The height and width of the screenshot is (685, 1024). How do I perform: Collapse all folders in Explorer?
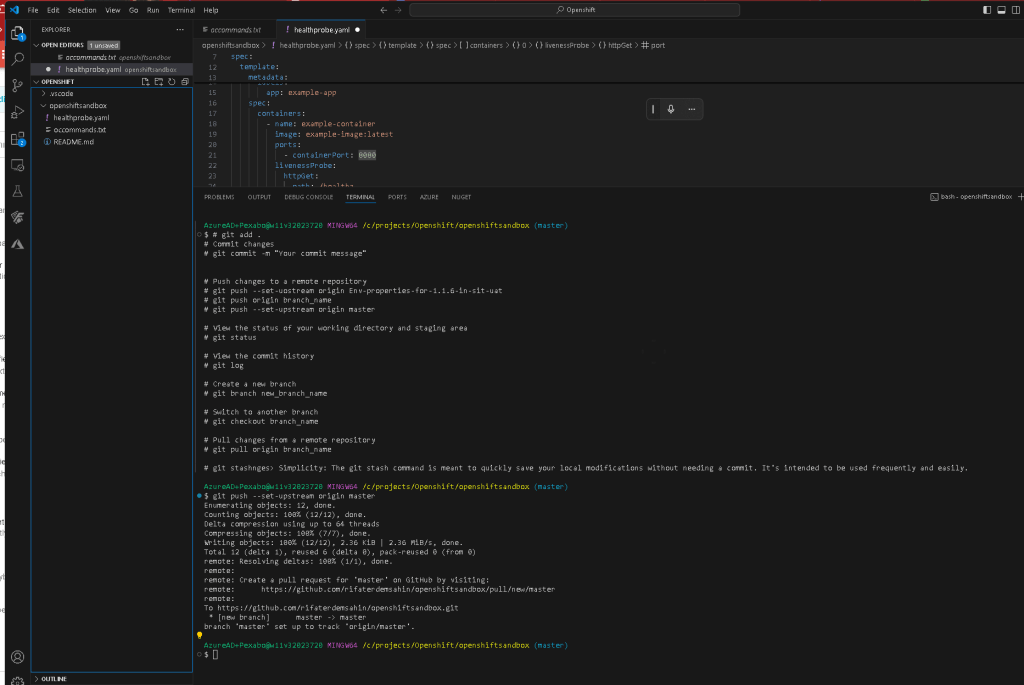(x=185, y=82)
